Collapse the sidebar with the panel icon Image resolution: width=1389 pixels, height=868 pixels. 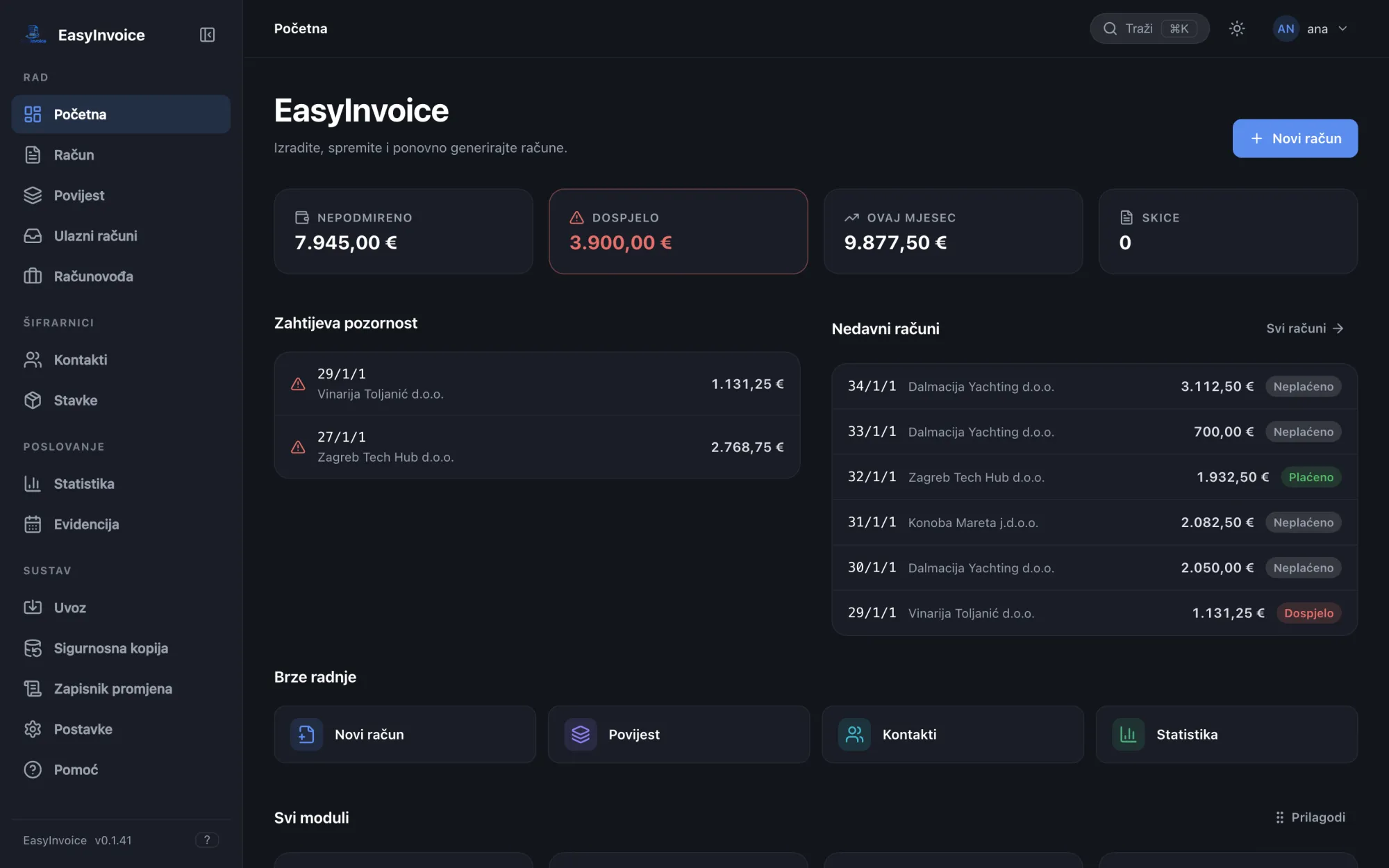coord(207,35)
